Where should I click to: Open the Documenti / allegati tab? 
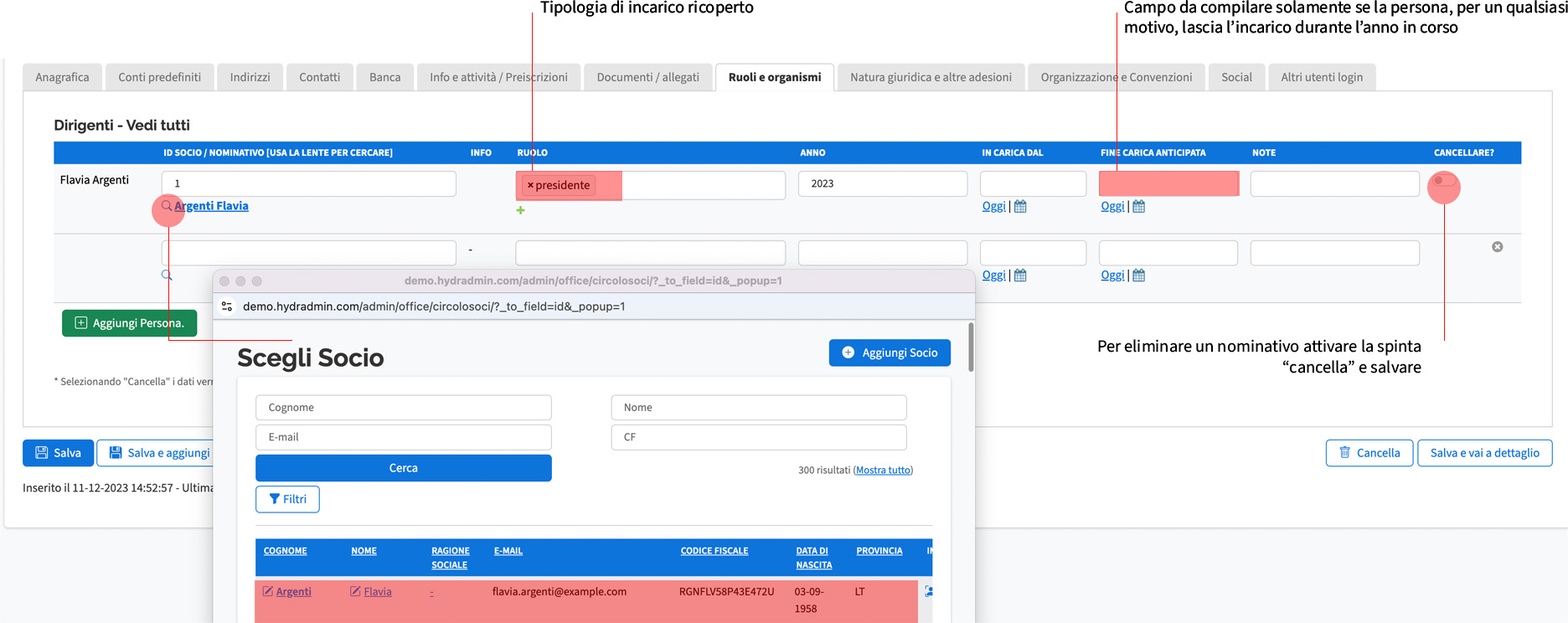647,77
